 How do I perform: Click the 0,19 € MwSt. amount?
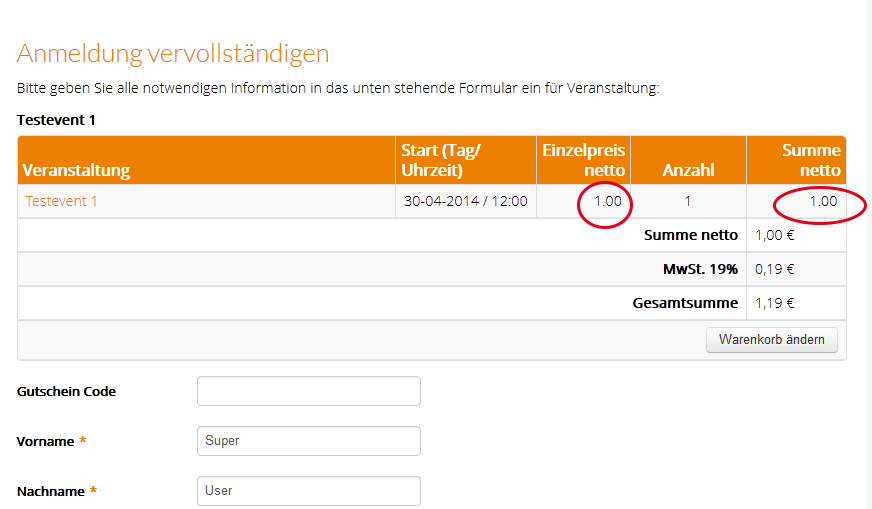coord(774,269)
